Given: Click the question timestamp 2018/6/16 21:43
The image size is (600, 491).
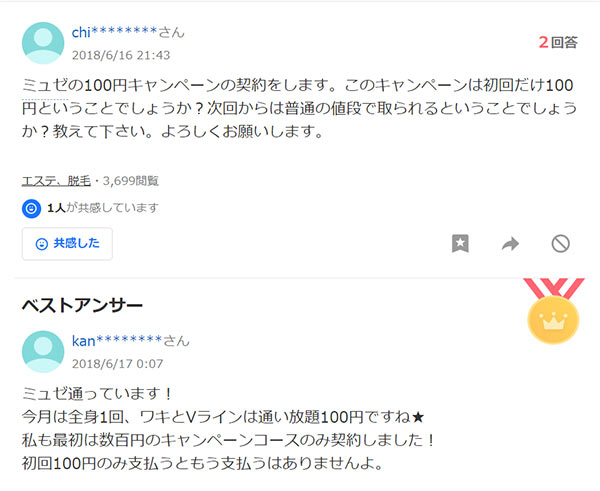Looking at the screenshot, I should point(121,55).
